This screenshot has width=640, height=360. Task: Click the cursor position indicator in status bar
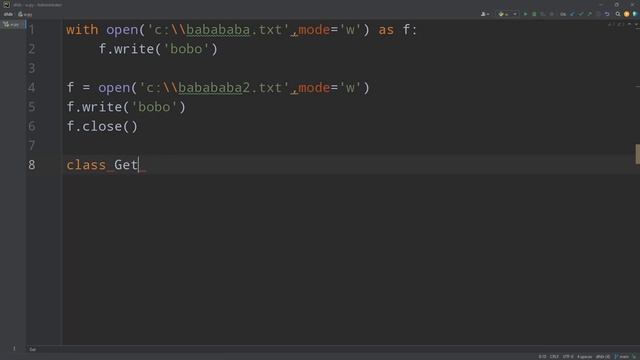(x=542, y=357)
